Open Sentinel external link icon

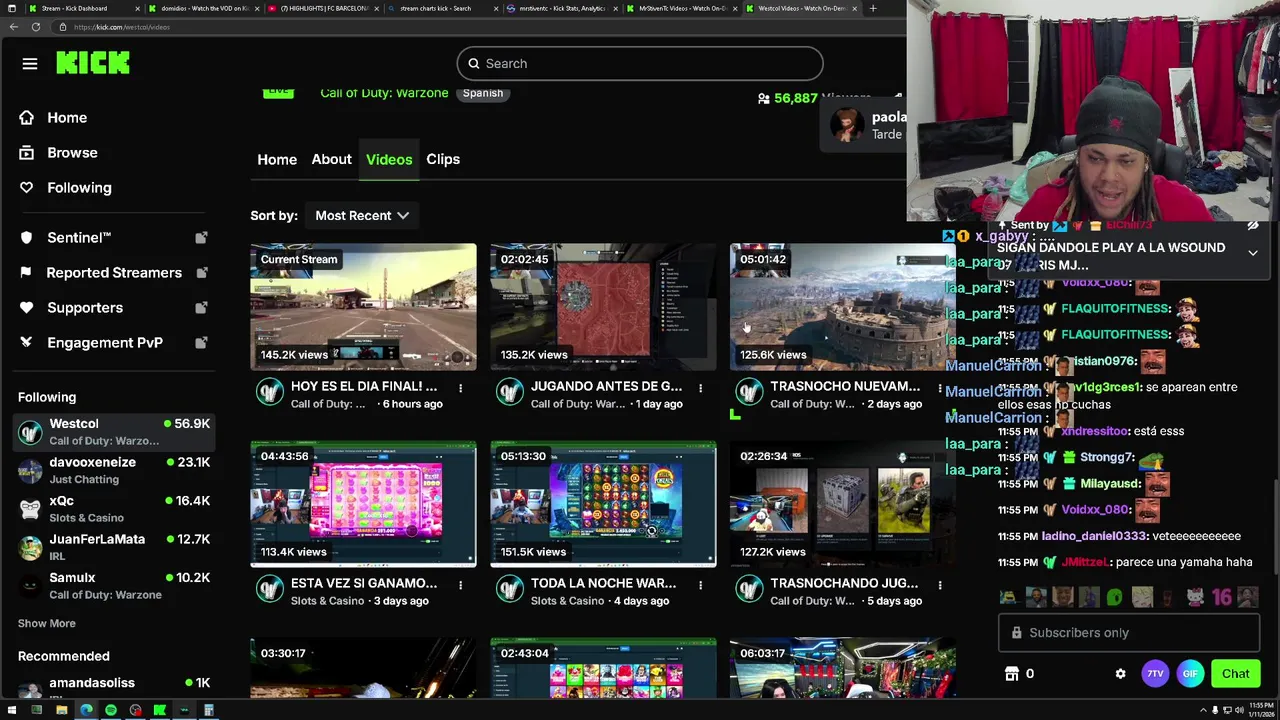coord(201,238)
